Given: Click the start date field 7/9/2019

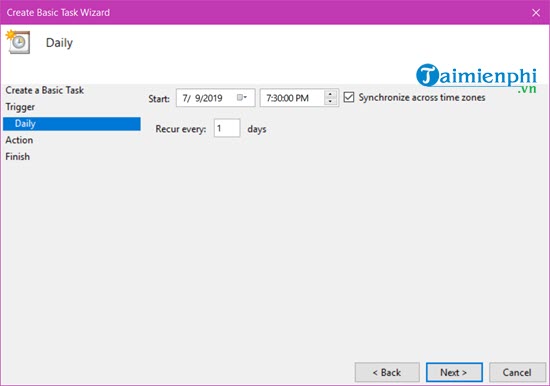Looking at the screenshot, I should (215, 98).
